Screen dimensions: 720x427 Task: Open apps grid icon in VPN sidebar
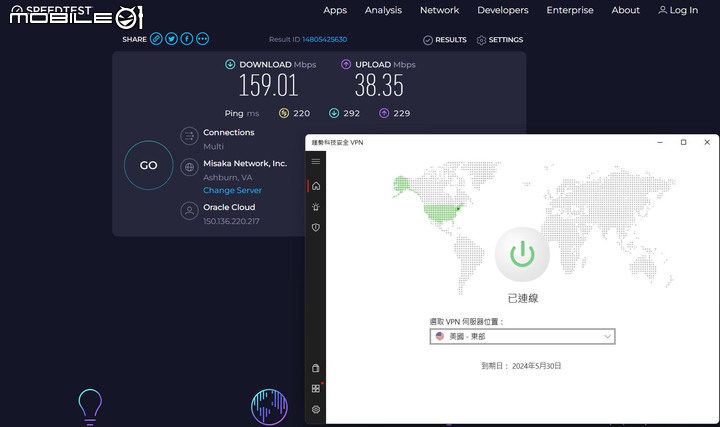coord(316,388)
